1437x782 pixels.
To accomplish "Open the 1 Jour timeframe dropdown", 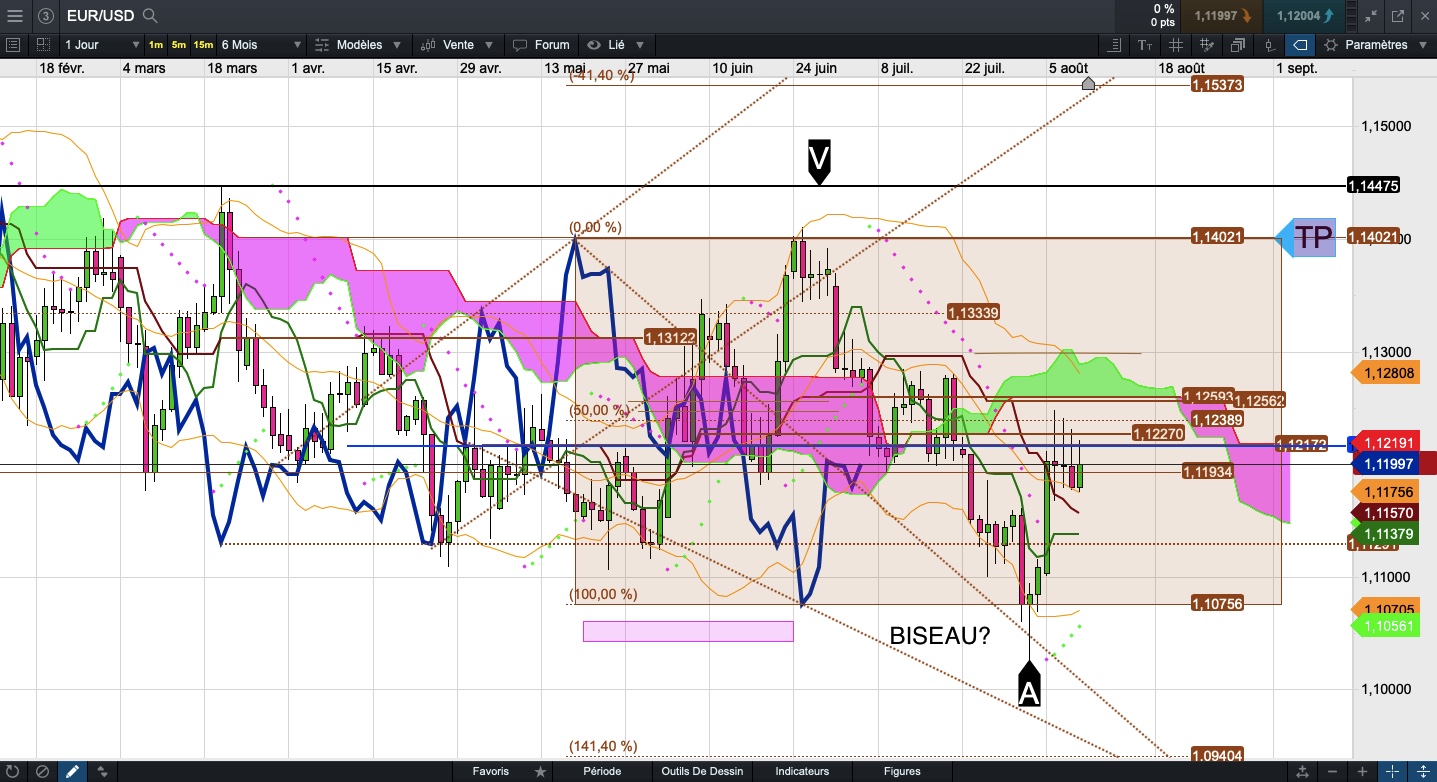I will [103, 45].
